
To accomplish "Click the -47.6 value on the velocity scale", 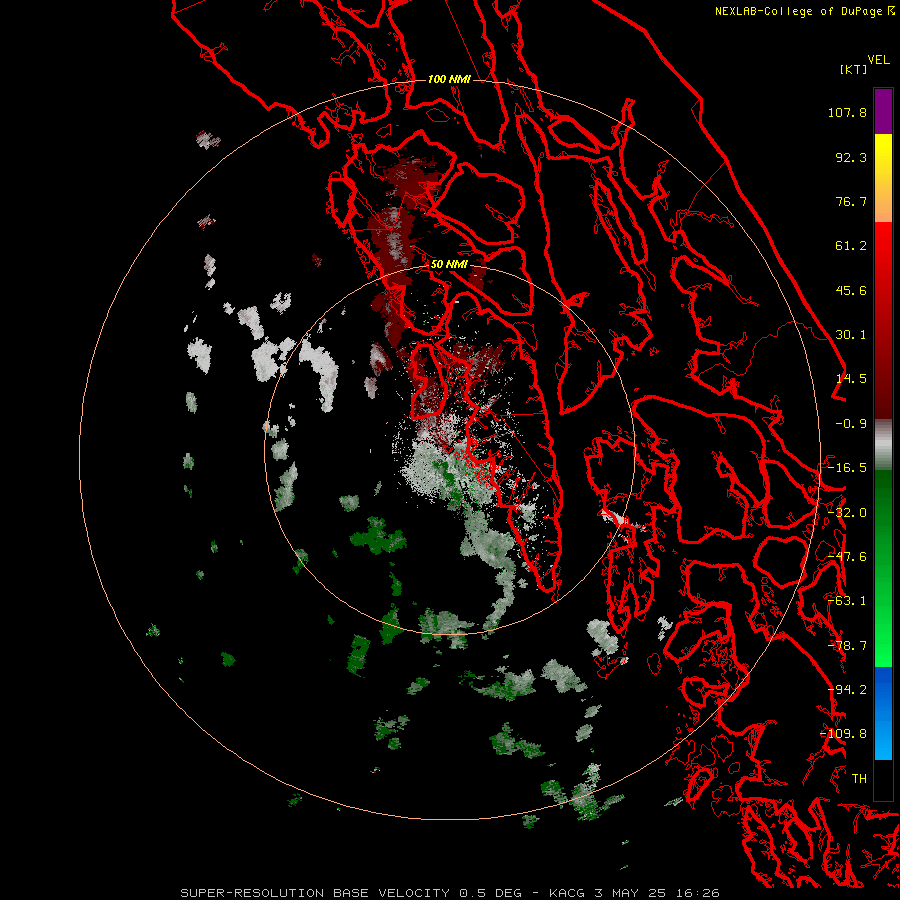I will click(x=847, y=557).
